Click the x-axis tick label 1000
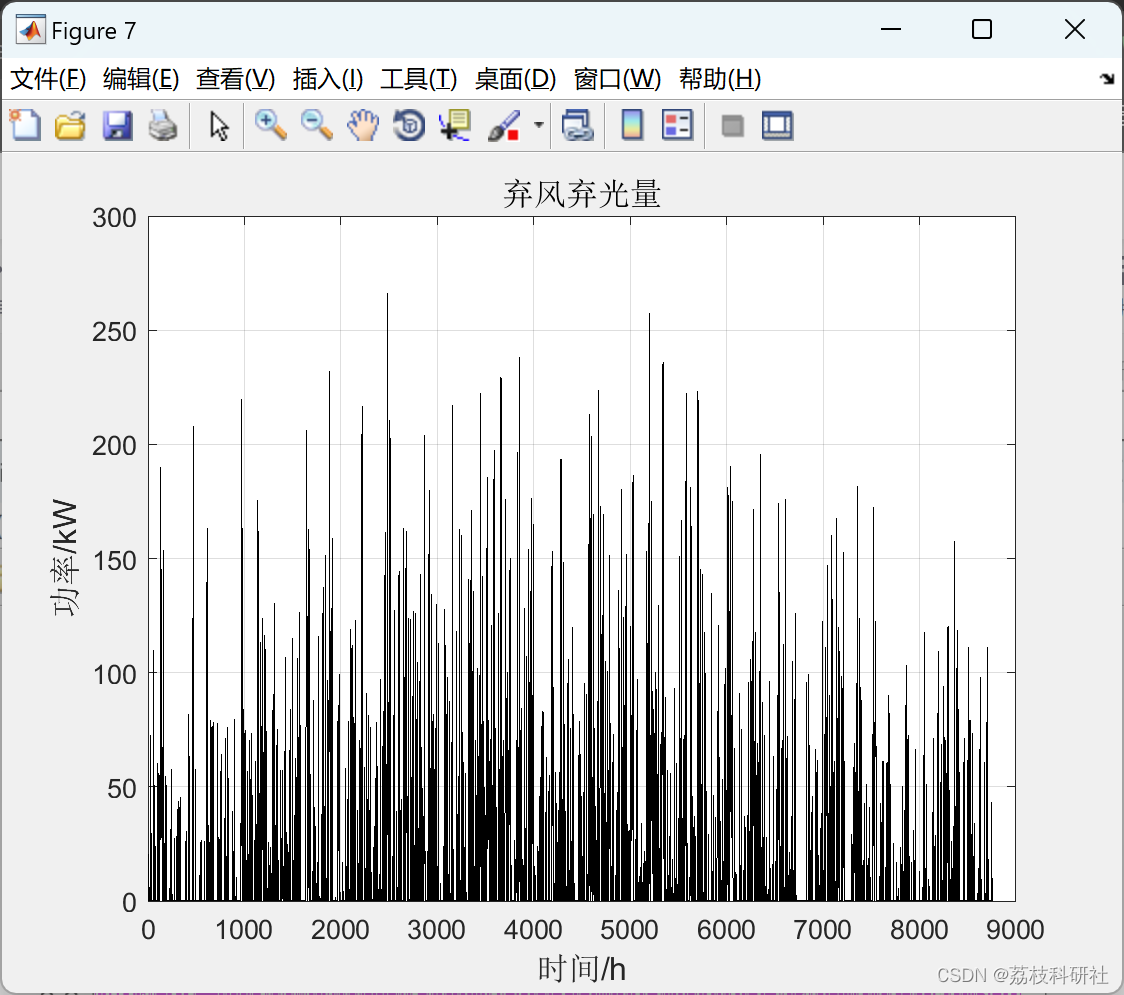1124x995 pixels. pos(244,930)
